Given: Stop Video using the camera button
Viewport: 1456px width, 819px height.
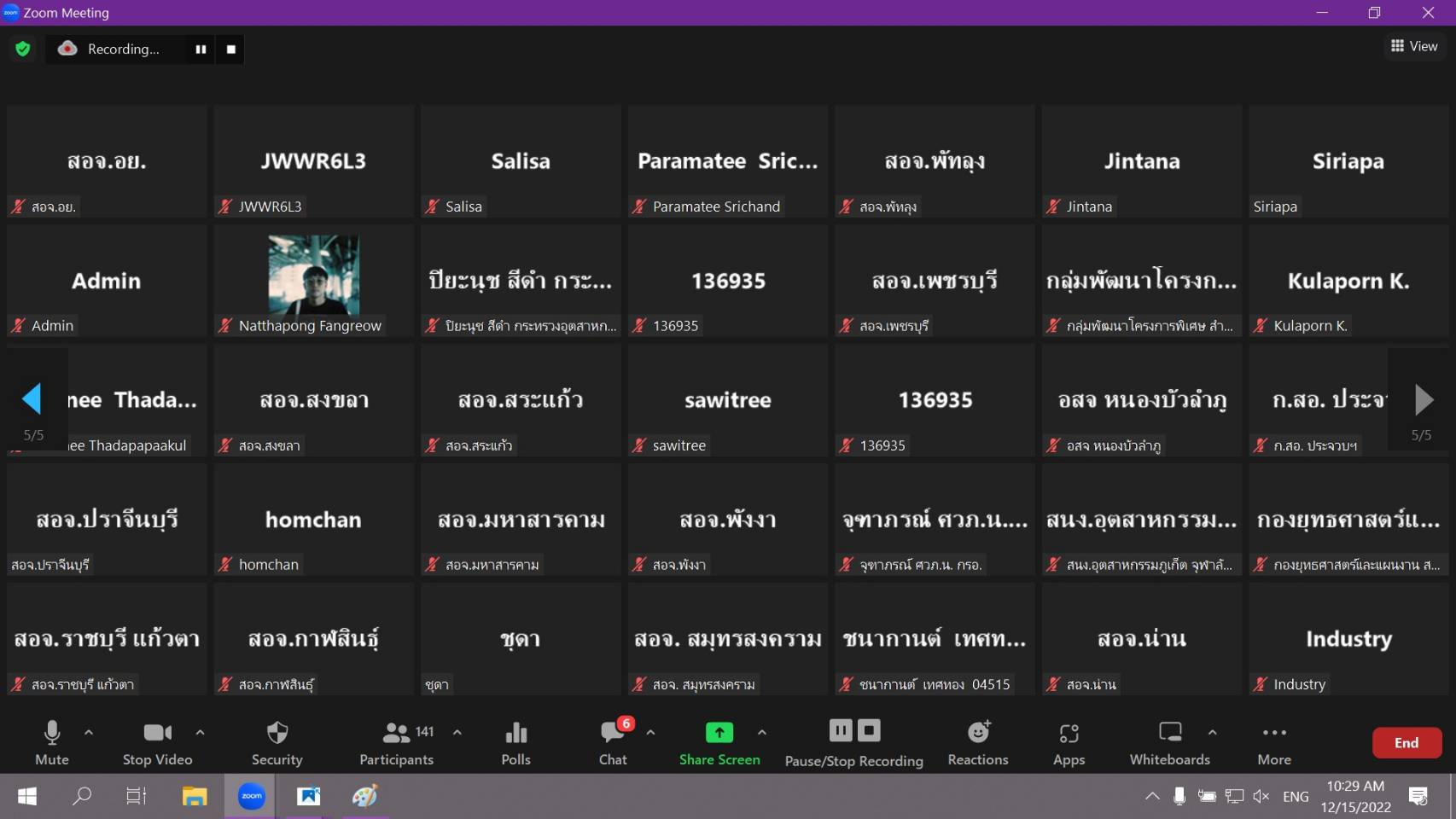Looking at the screenshot, I should 157,742.
